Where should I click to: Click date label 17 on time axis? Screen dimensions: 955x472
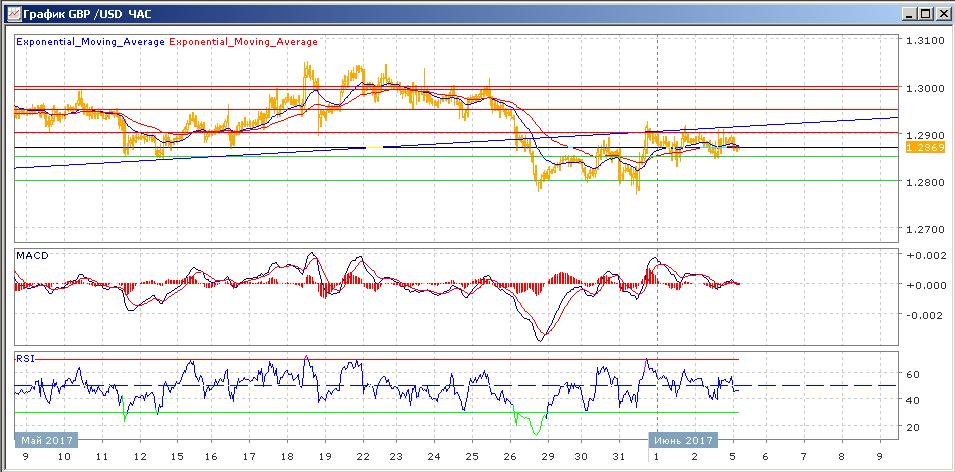point(249,456)
